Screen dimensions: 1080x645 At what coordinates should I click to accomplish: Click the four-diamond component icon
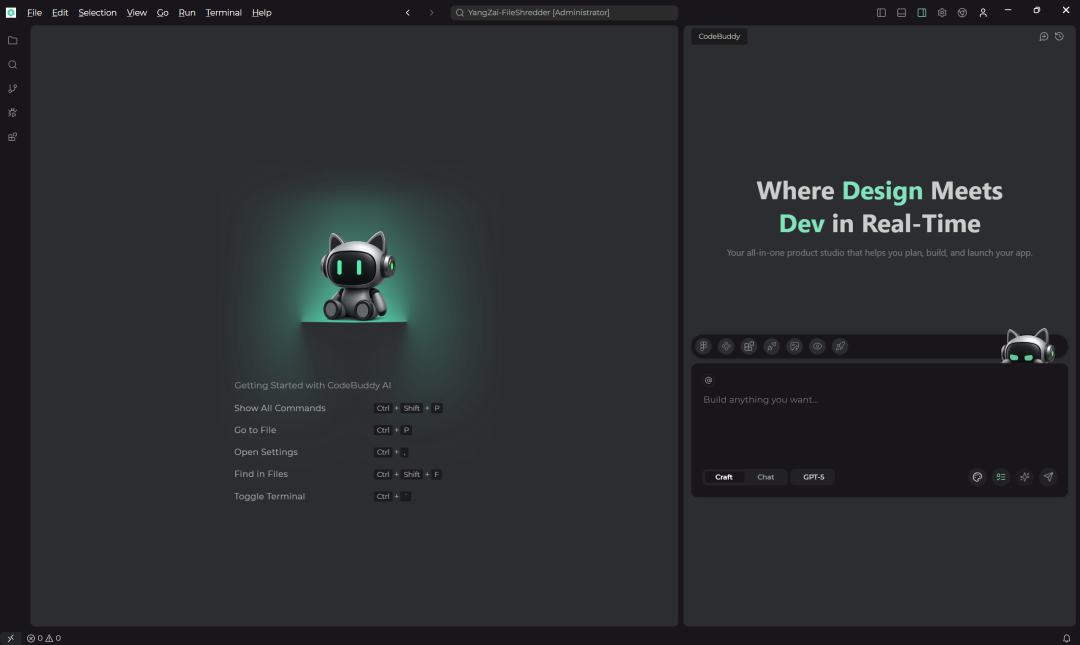coord(726,347)
